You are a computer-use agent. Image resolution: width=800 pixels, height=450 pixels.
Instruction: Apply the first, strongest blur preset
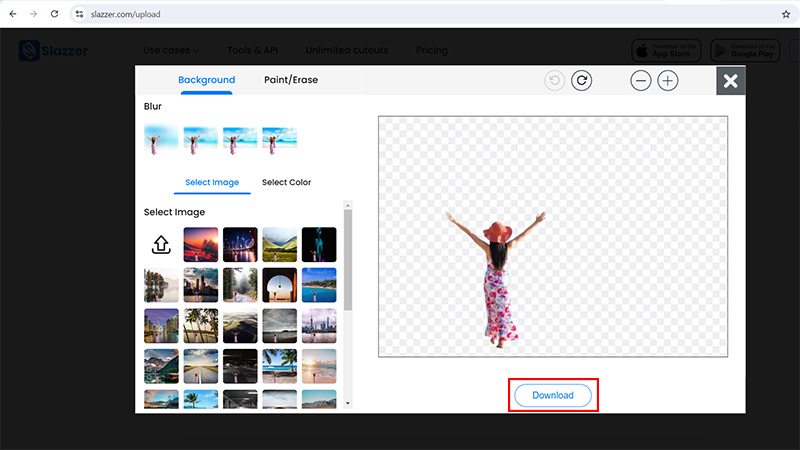click(161, 139)
